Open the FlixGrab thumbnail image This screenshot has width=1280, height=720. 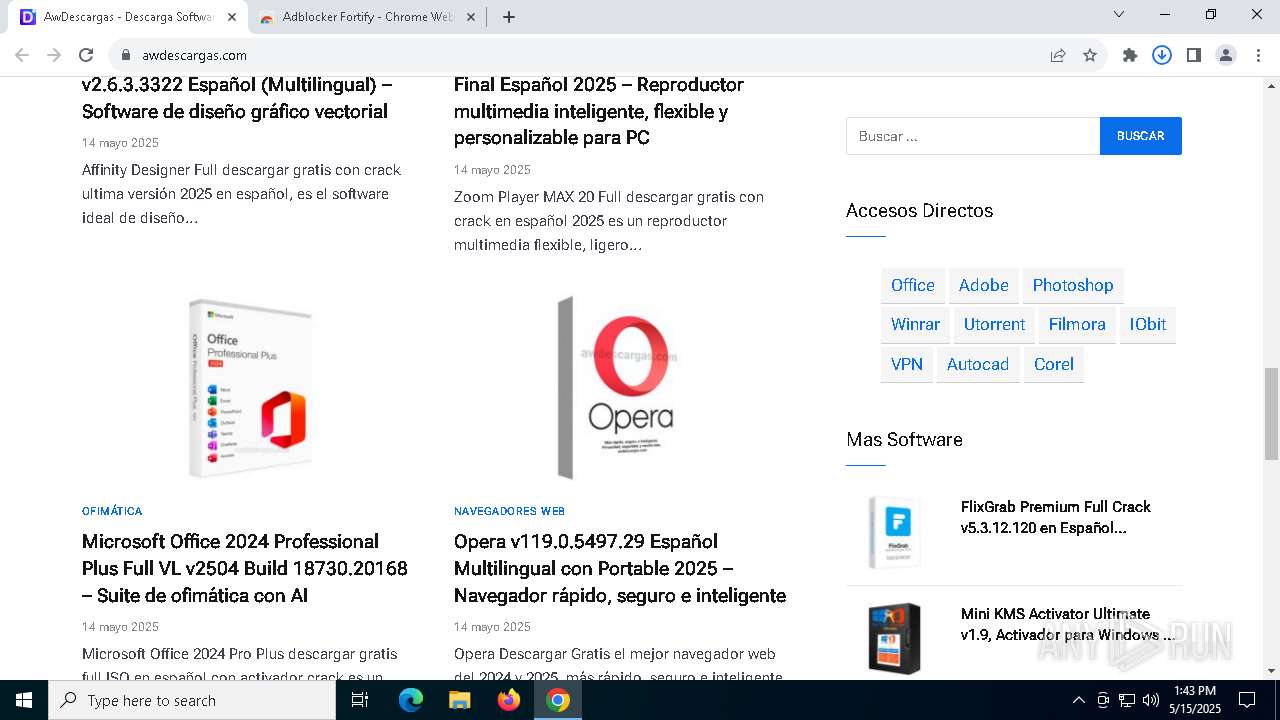[894, 532]
